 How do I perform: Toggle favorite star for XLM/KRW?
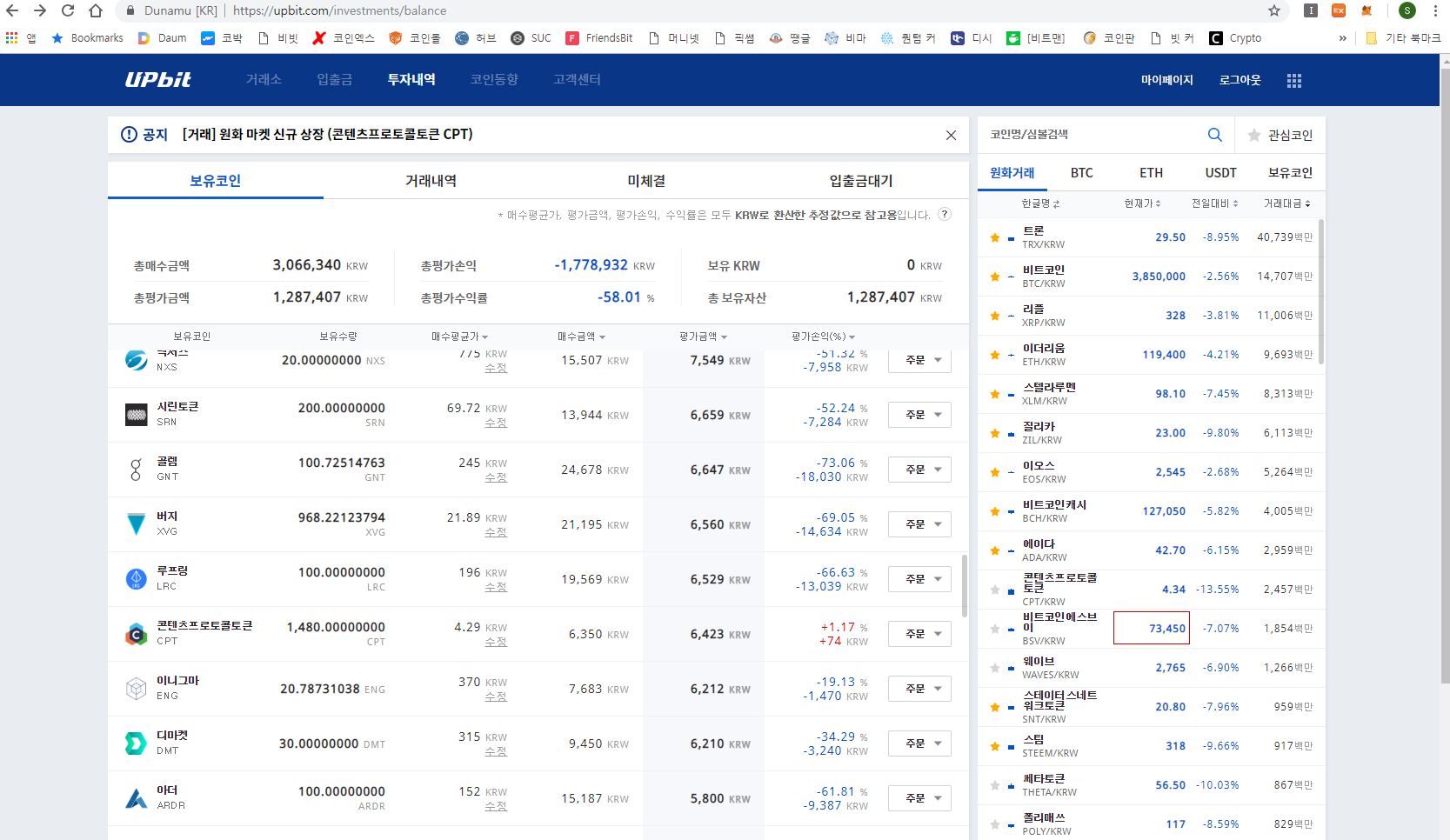995,394
